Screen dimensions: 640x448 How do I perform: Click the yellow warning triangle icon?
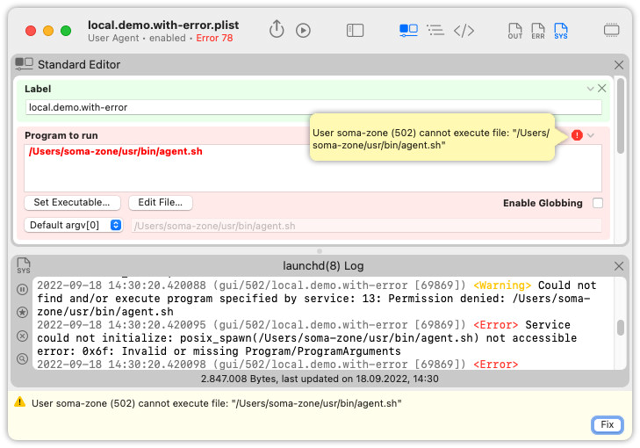20,402
